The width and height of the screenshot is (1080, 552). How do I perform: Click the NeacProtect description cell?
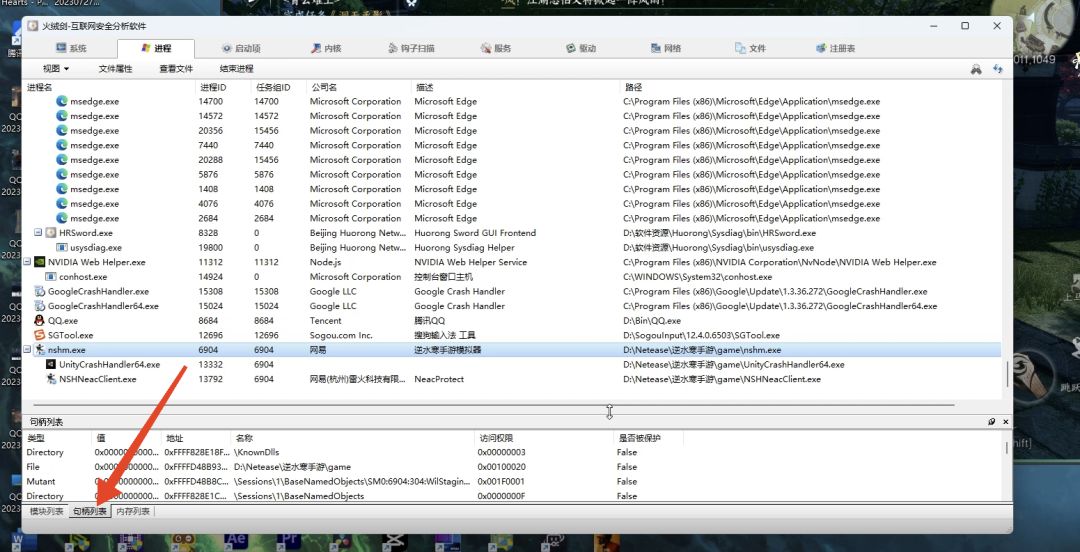[439, 379]
